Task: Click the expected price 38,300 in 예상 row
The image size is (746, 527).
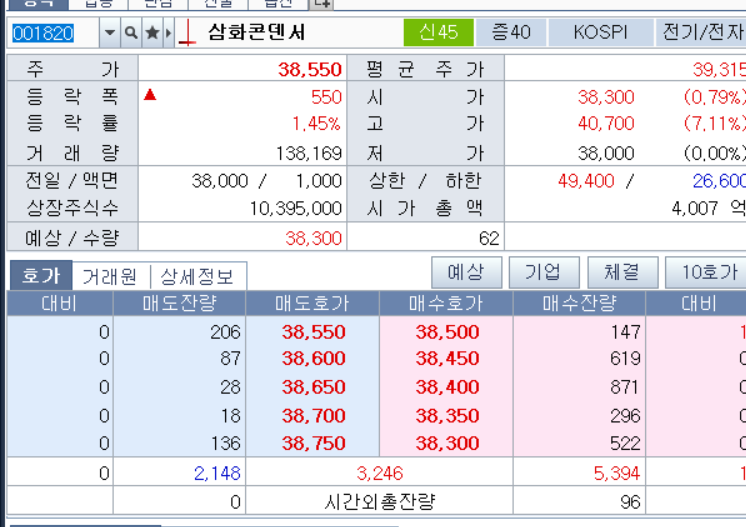Action: [x=314, y=238]
